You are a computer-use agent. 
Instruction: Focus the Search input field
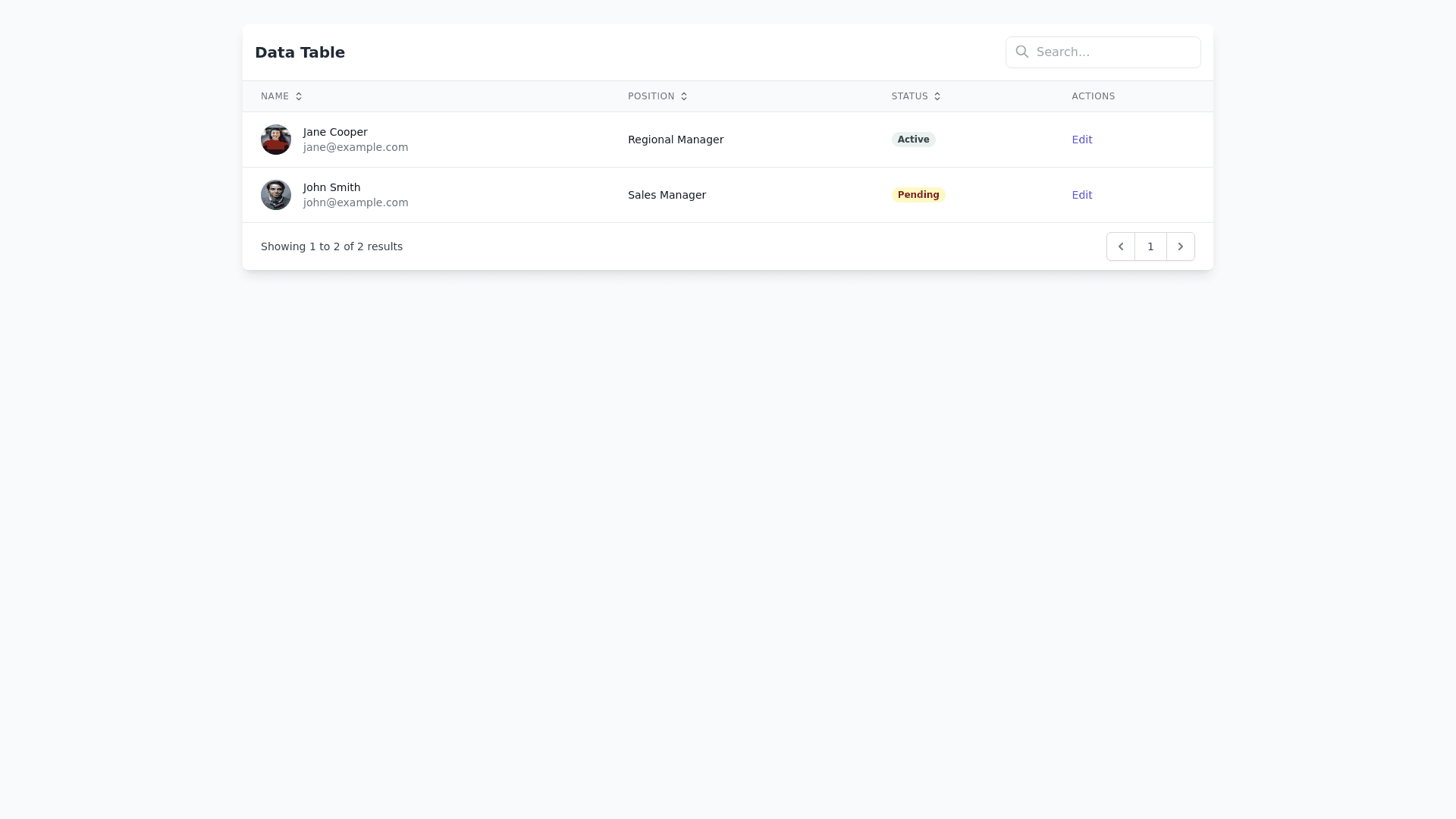tap(1113, 52)
